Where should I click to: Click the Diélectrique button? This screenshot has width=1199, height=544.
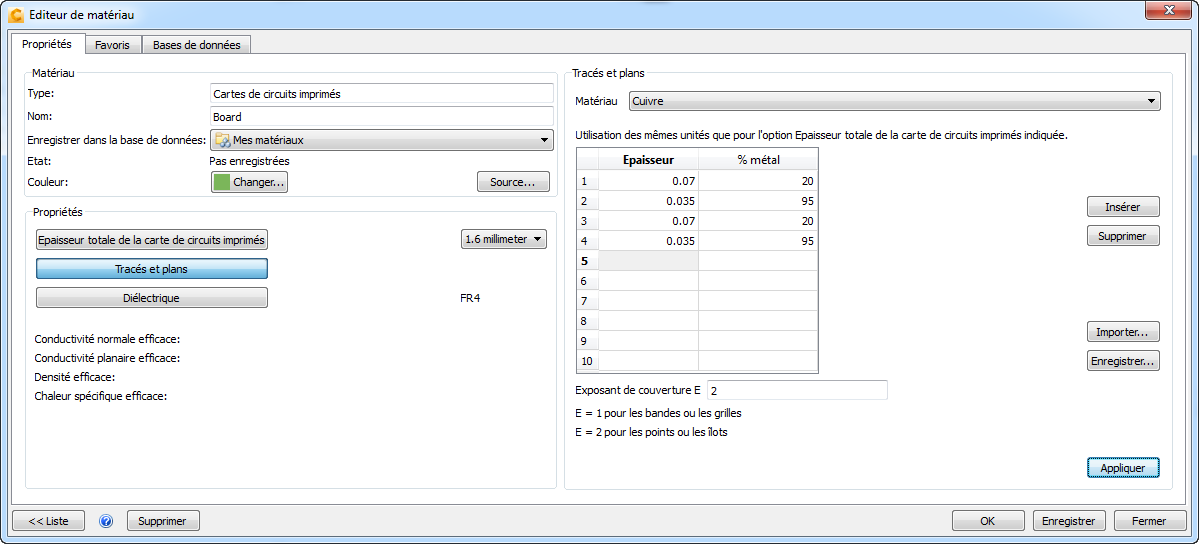click(x=152, y=298)
